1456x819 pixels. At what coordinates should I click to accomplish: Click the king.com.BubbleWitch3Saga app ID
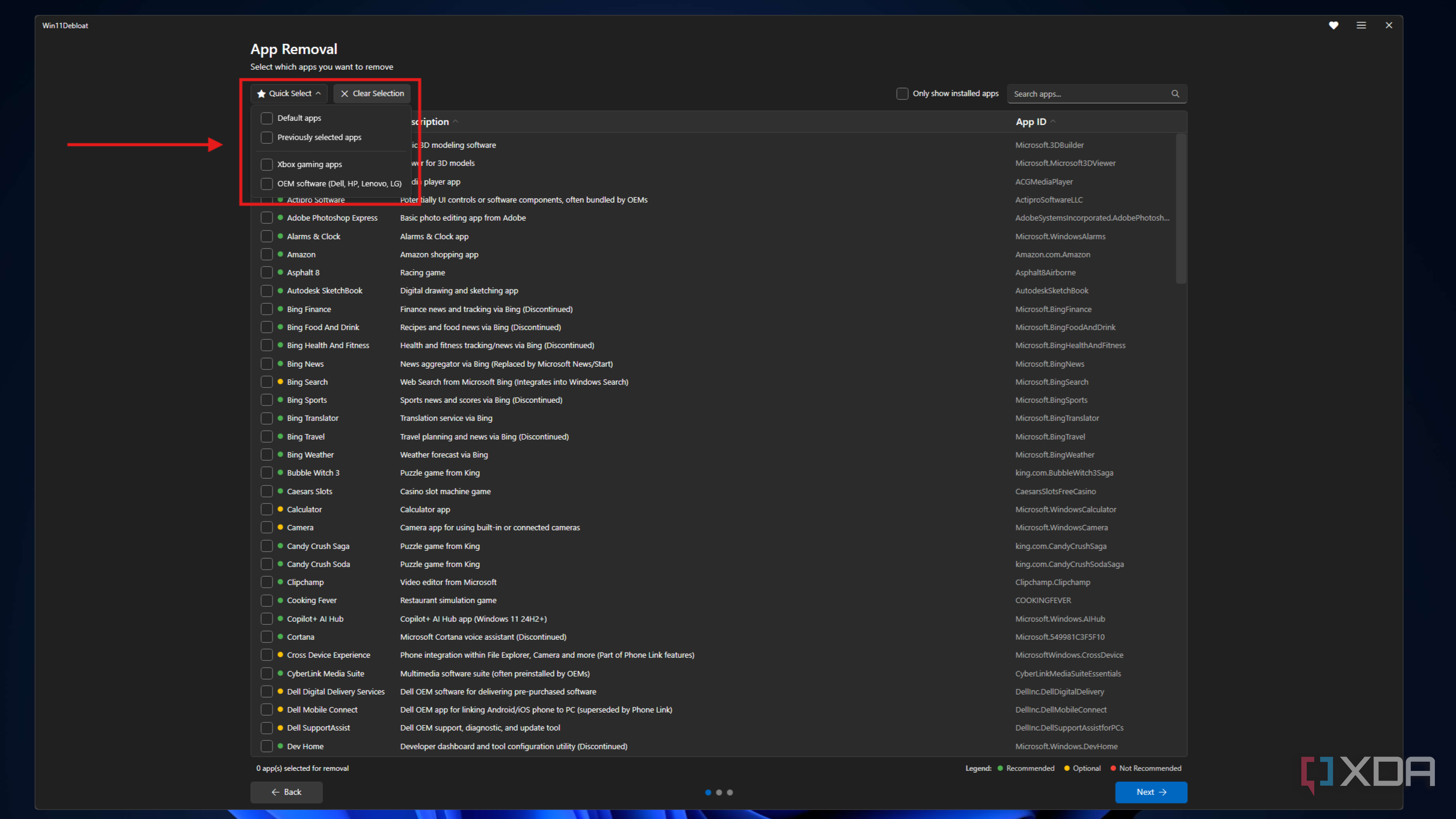pyautogui.click(x=1064, y=473)
